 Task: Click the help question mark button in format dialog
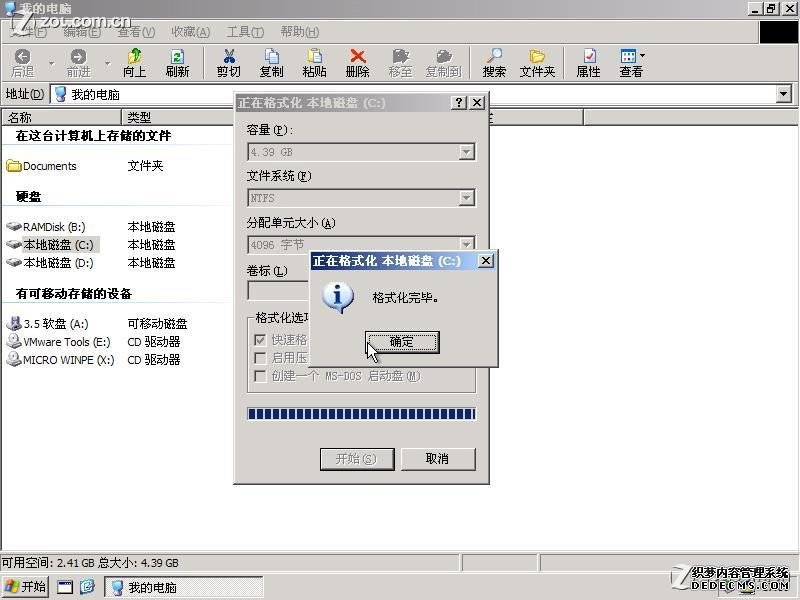click(459, 103)
